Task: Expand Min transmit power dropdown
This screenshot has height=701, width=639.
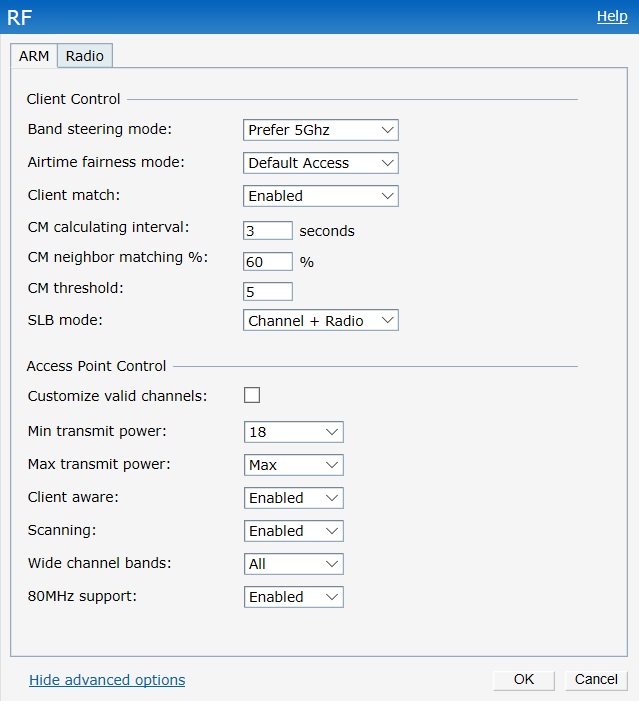Action: click(293, 432)
